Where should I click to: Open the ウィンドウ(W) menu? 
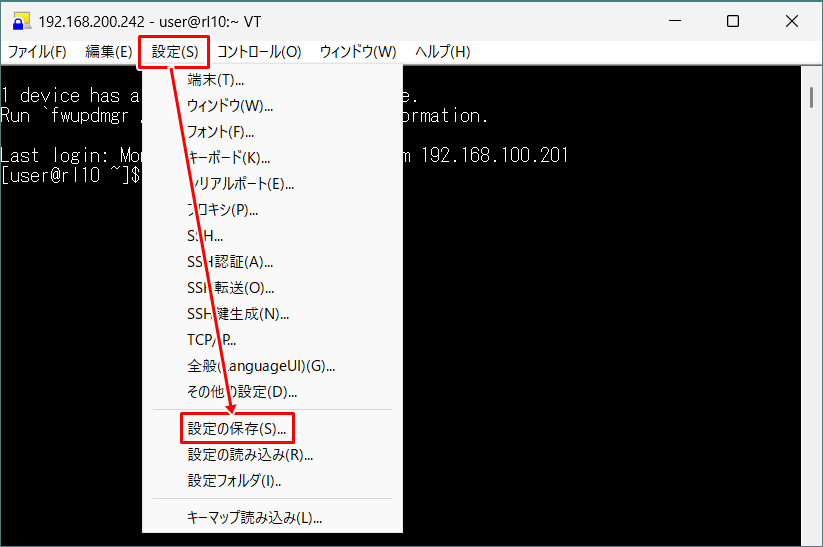pos(357,52)
